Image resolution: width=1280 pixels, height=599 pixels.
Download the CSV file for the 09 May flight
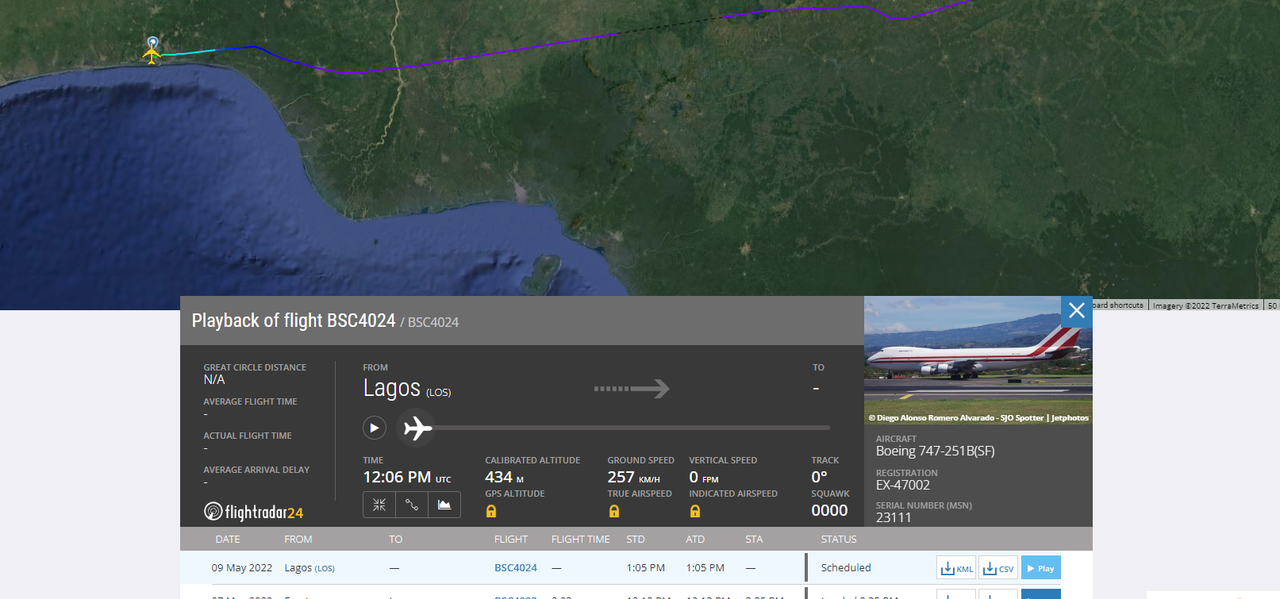pos(998,568)
